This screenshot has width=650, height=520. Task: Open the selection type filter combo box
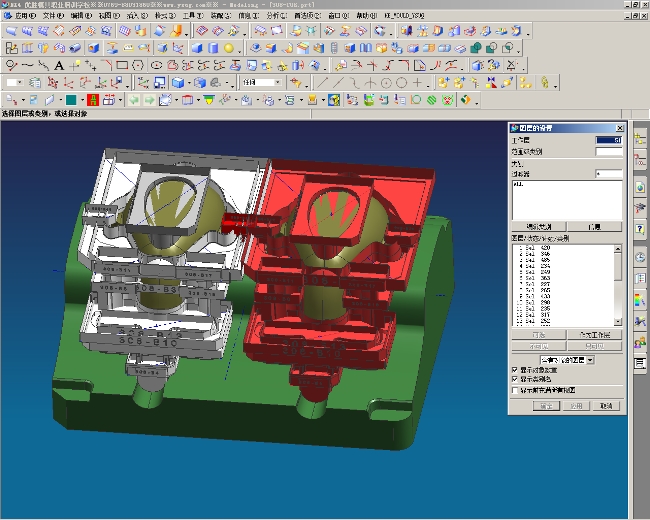click(262, 83)
